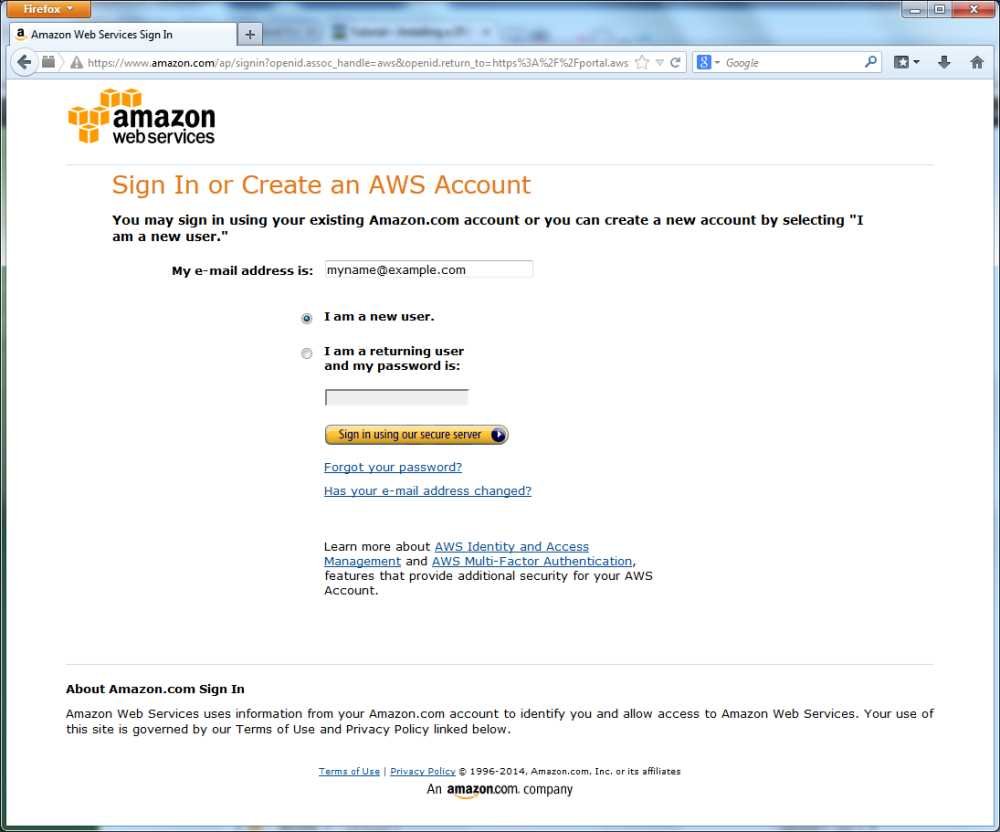Image resolution: width=1000 pixels, height=832 pixels.
Task: Open AWS Identity and Access Management link
Action: click(511, 546)
